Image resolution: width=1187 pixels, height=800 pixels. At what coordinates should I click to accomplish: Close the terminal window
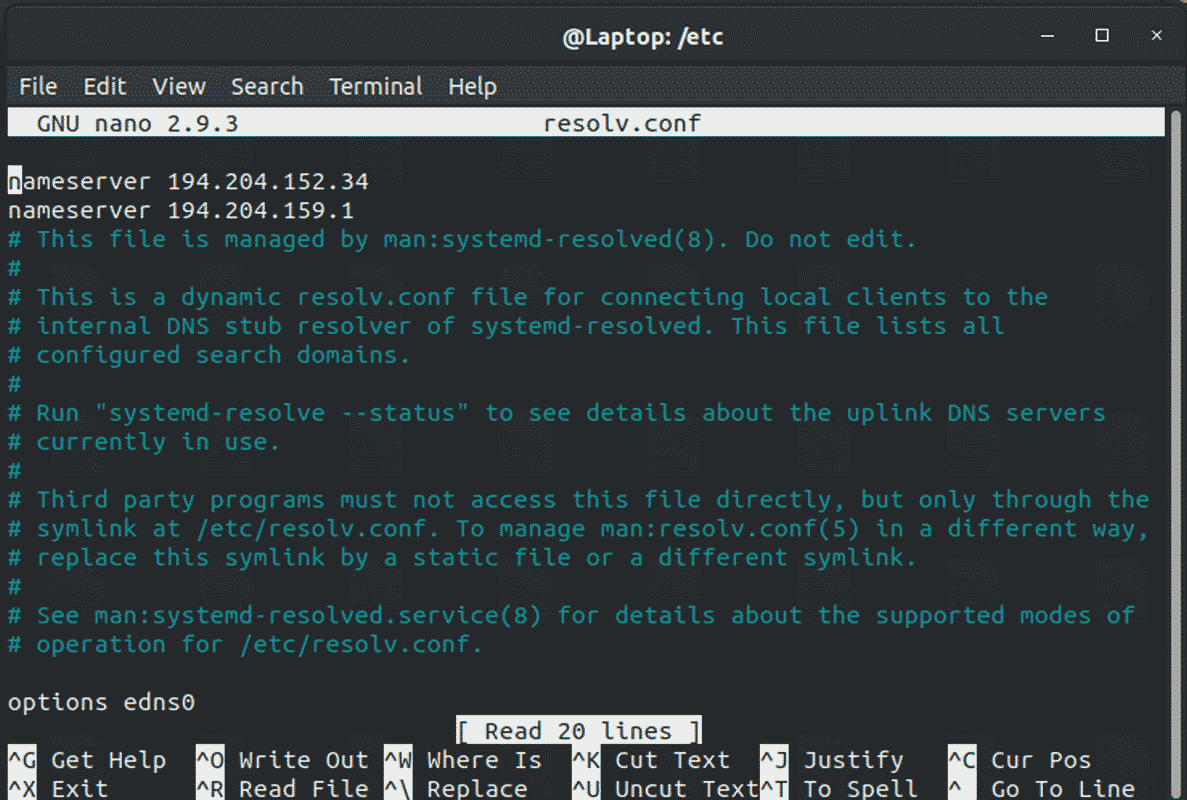(x=1157, y=36)
